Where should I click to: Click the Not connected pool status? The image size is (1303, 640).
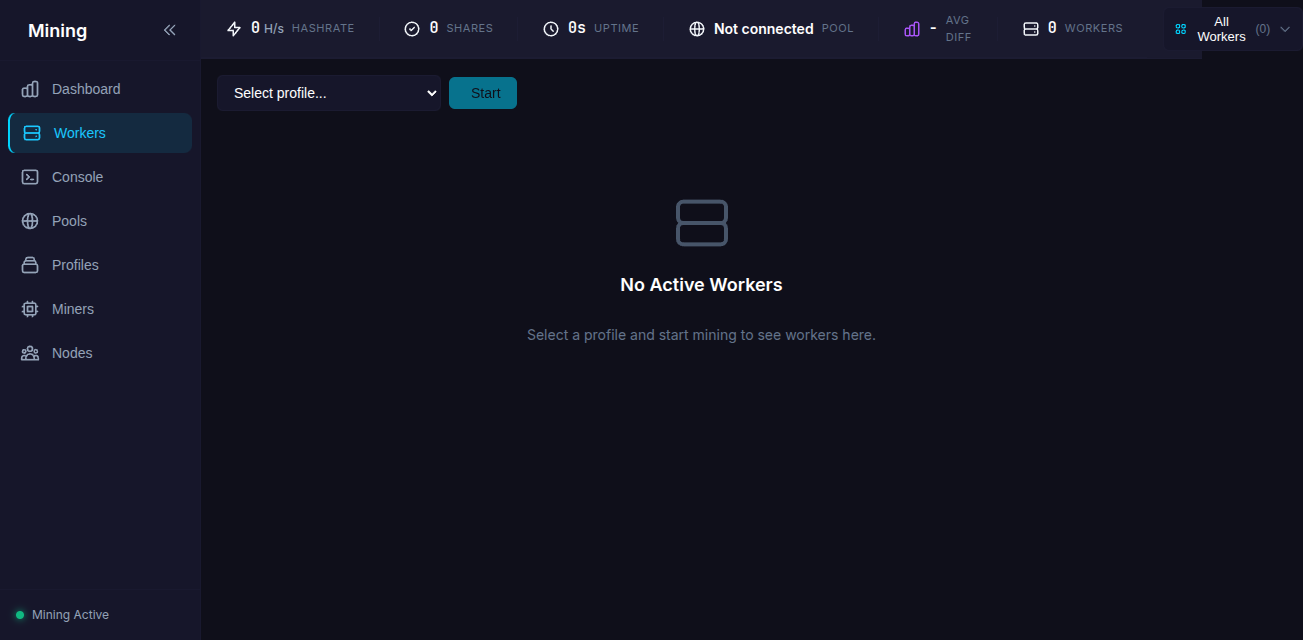763,29
